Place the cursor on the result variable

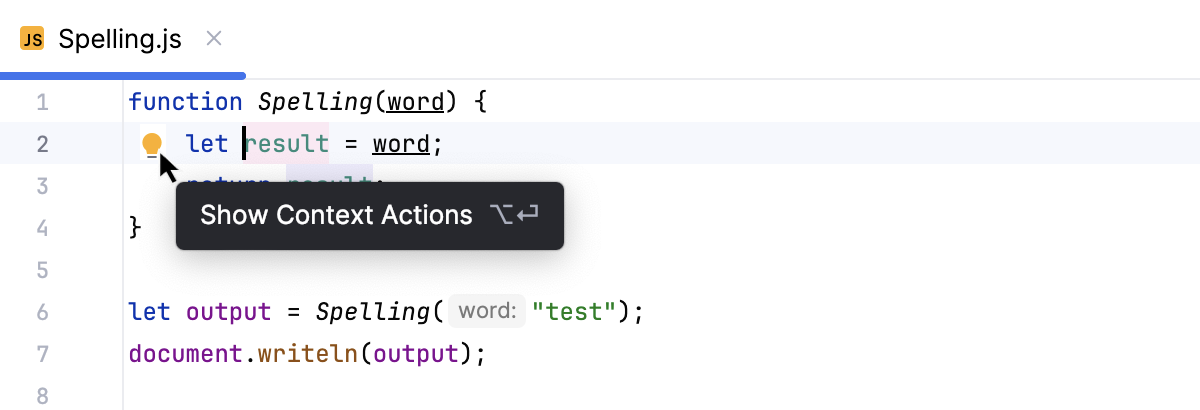pos(287,144)
